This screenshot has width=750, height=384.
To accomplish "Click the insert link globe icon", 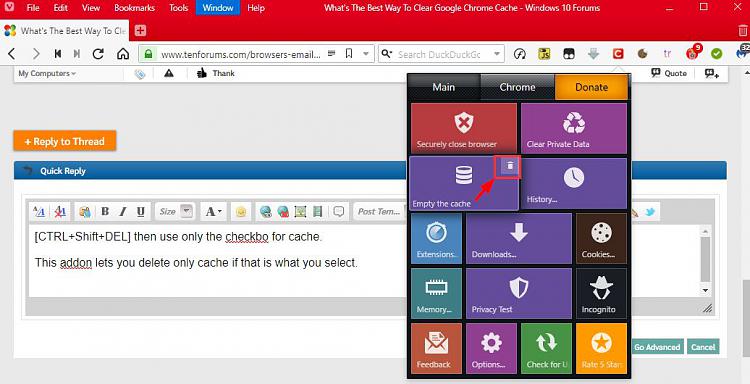I will click(x=266, y=211).
